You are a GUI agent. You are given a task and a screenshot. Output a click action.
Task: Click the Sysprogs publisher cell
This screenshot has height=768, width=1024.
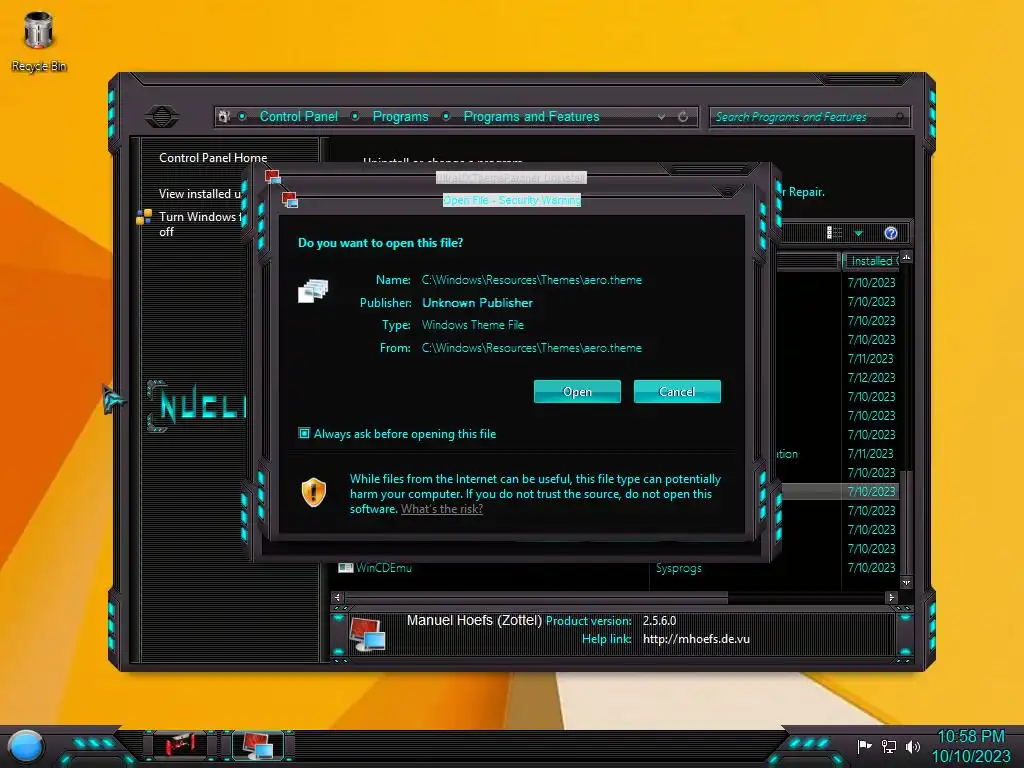click(679, 568)
